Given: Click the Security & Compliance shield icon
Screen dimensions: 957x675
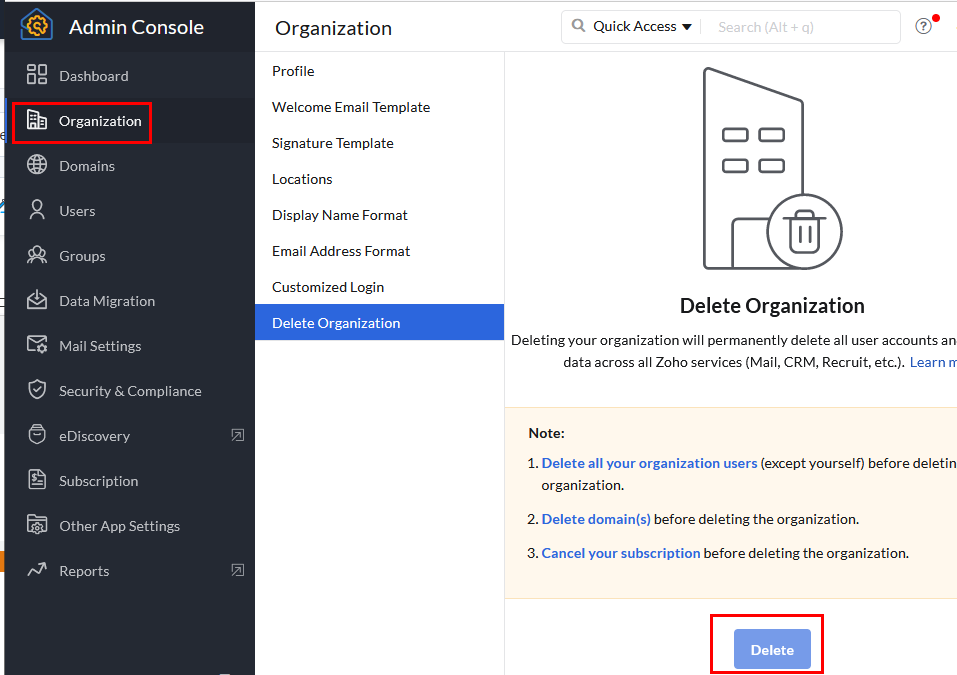Looking at the screenshot, I should click(37, 389).
